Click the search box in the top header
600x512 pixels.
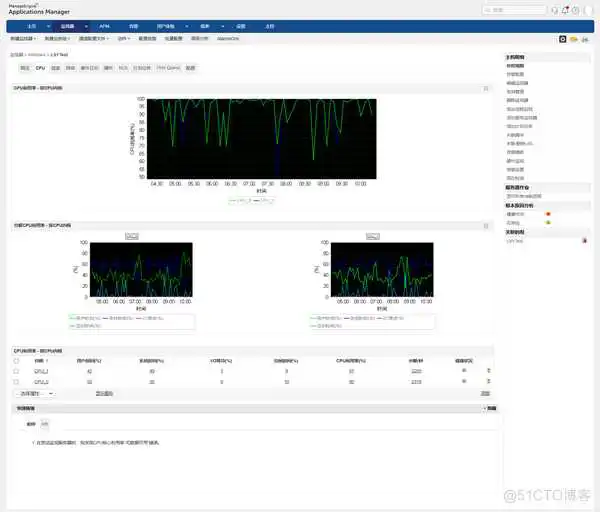click(x=514, y=10)
